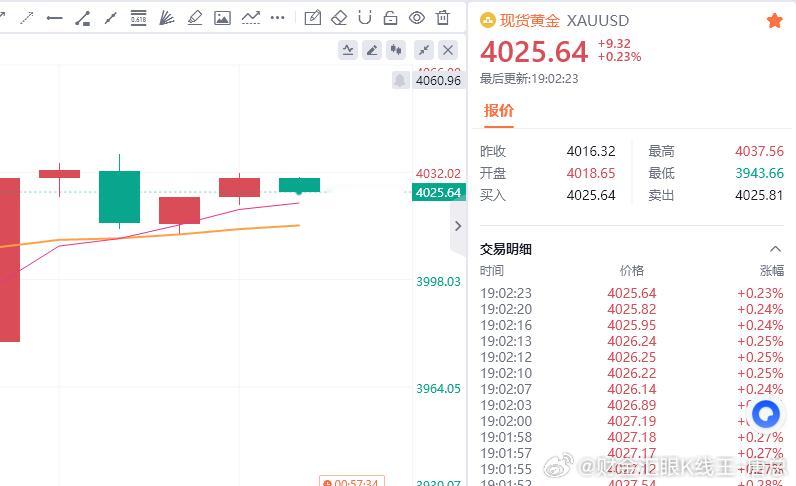
Task: Select the dashed arrow line tool
Action: pos(26,18)
